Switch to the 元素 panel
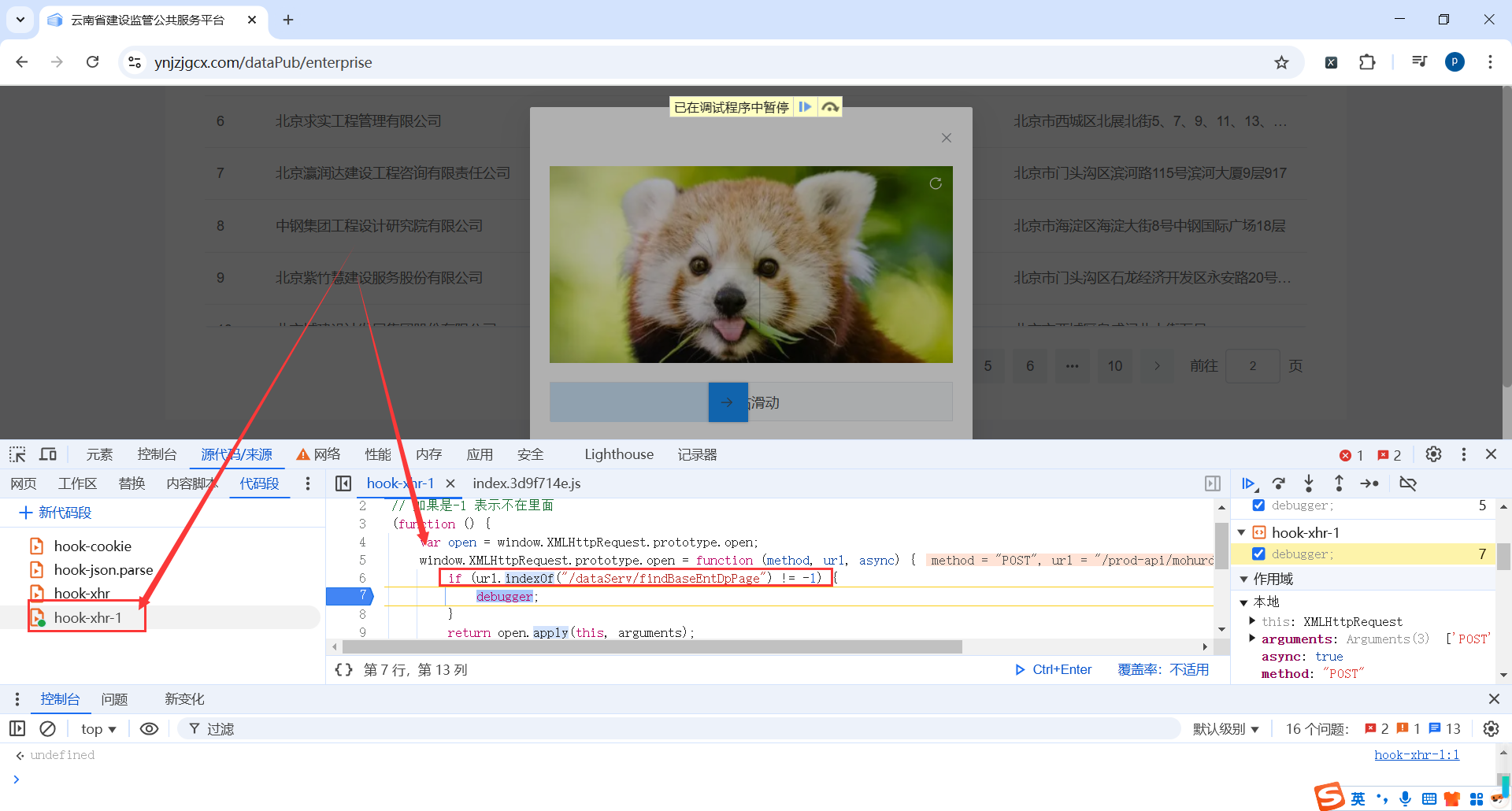Screen dimensions: 1512x811 coord(99,454)
